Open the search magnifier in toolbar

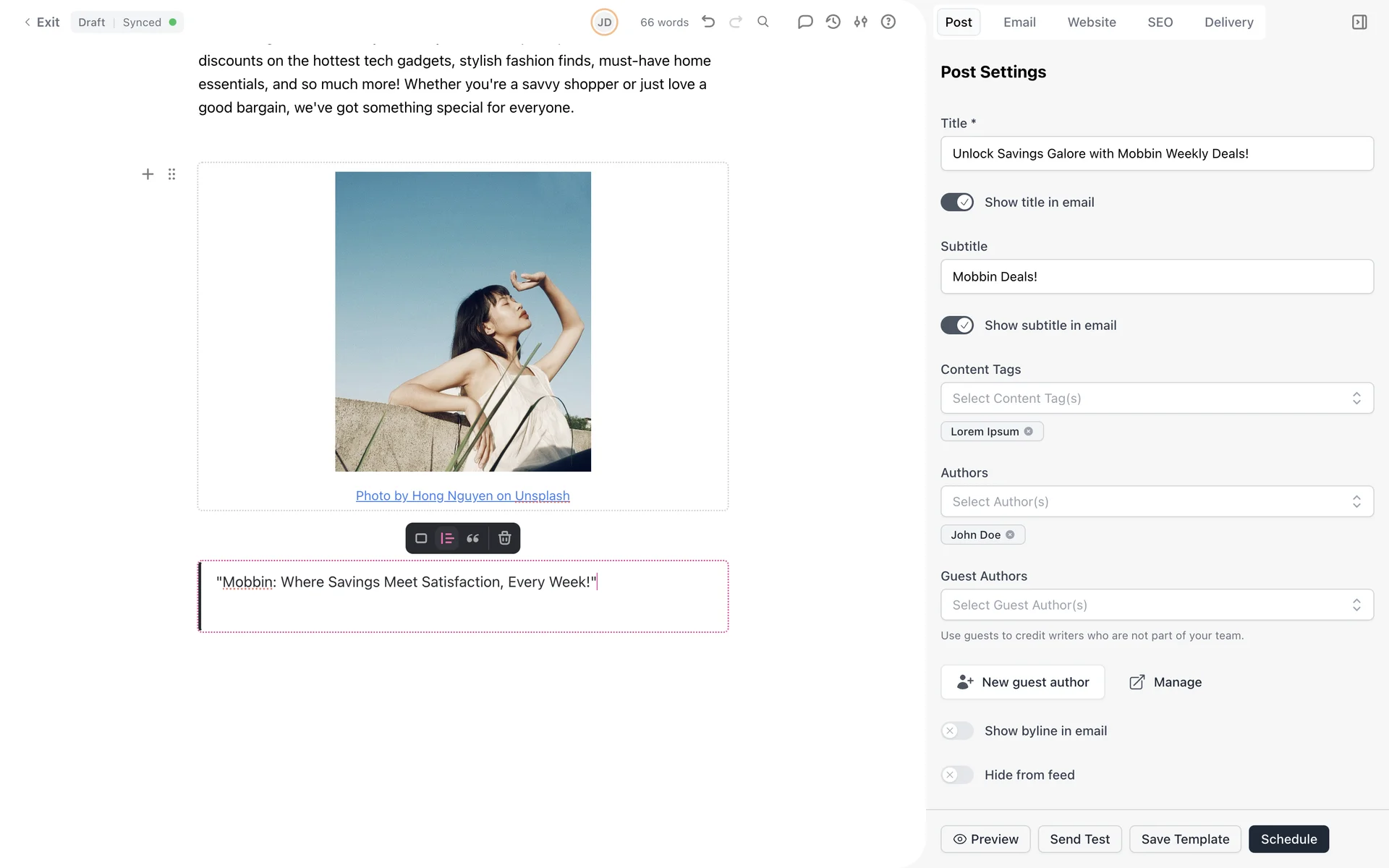[763, 22]
